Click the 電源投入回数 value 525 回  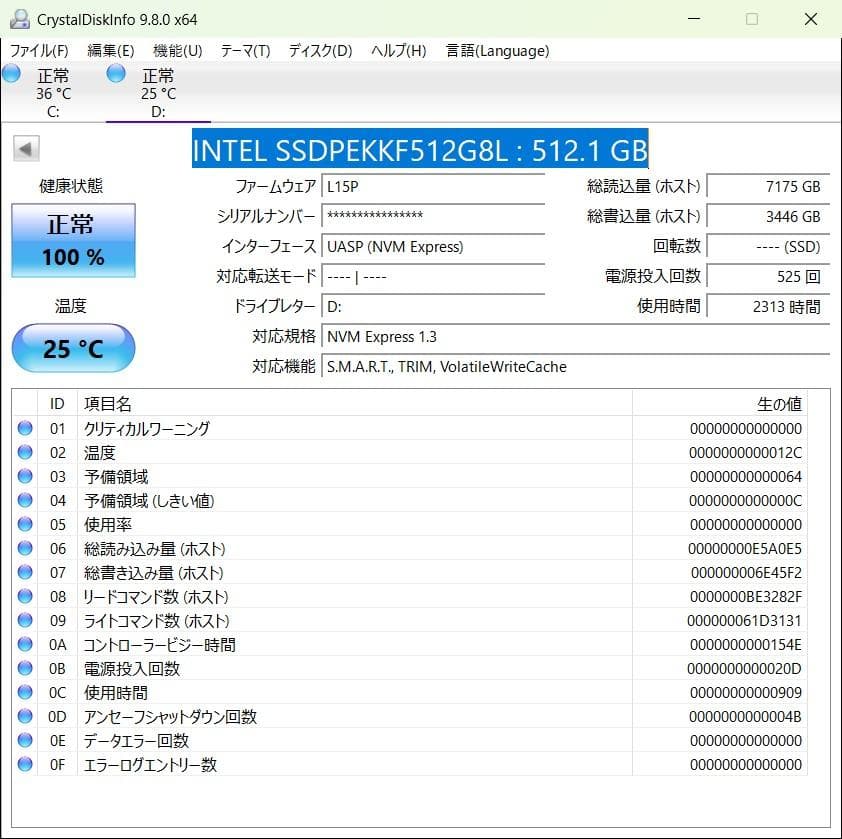click(768, 277)
